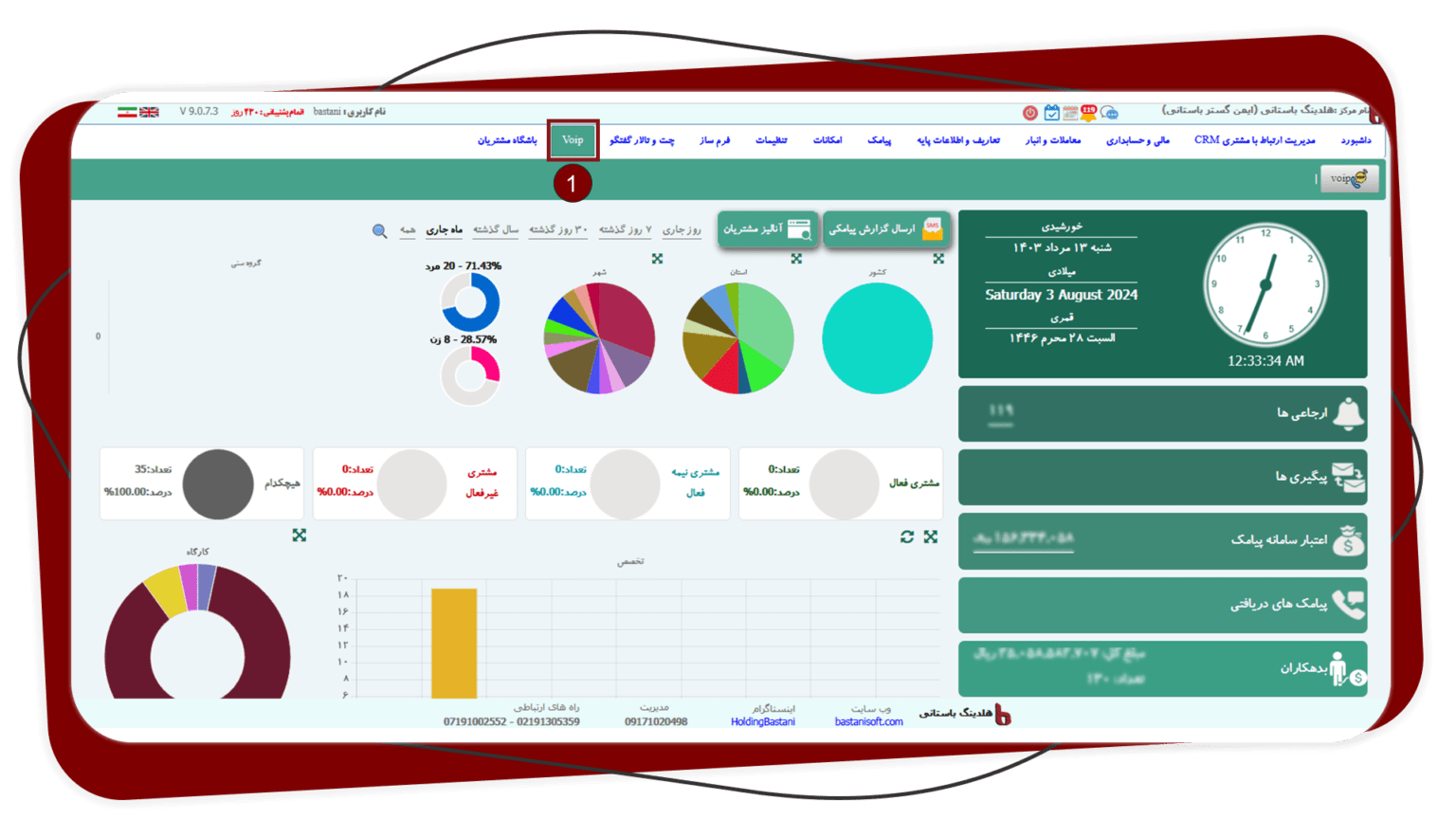This screenshot has width=1456, height=819.
Task: Expand the کشور country pie chart
Action: coord(937,259)
